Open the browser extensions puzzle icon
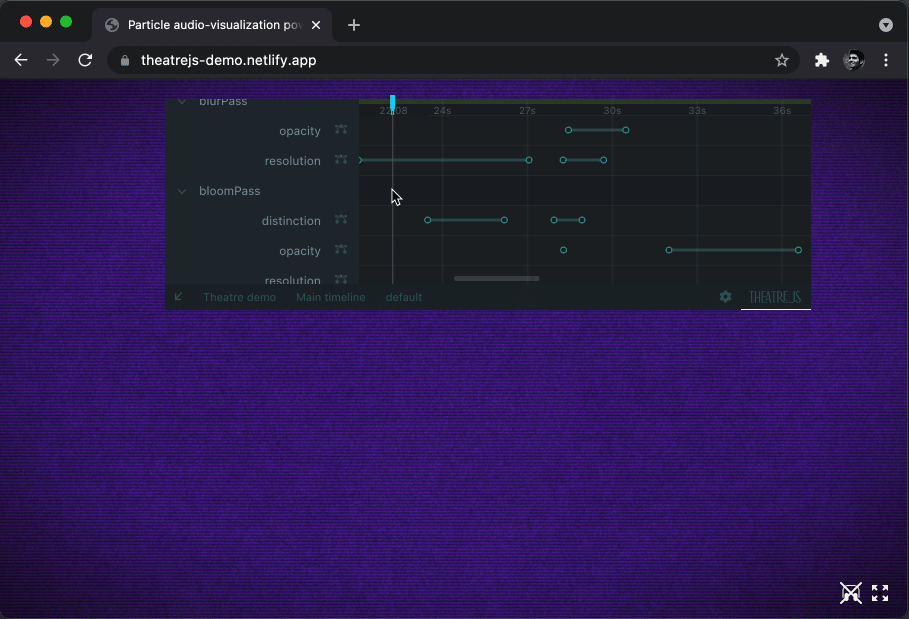 pyautogui.click(x=822, y=60)
